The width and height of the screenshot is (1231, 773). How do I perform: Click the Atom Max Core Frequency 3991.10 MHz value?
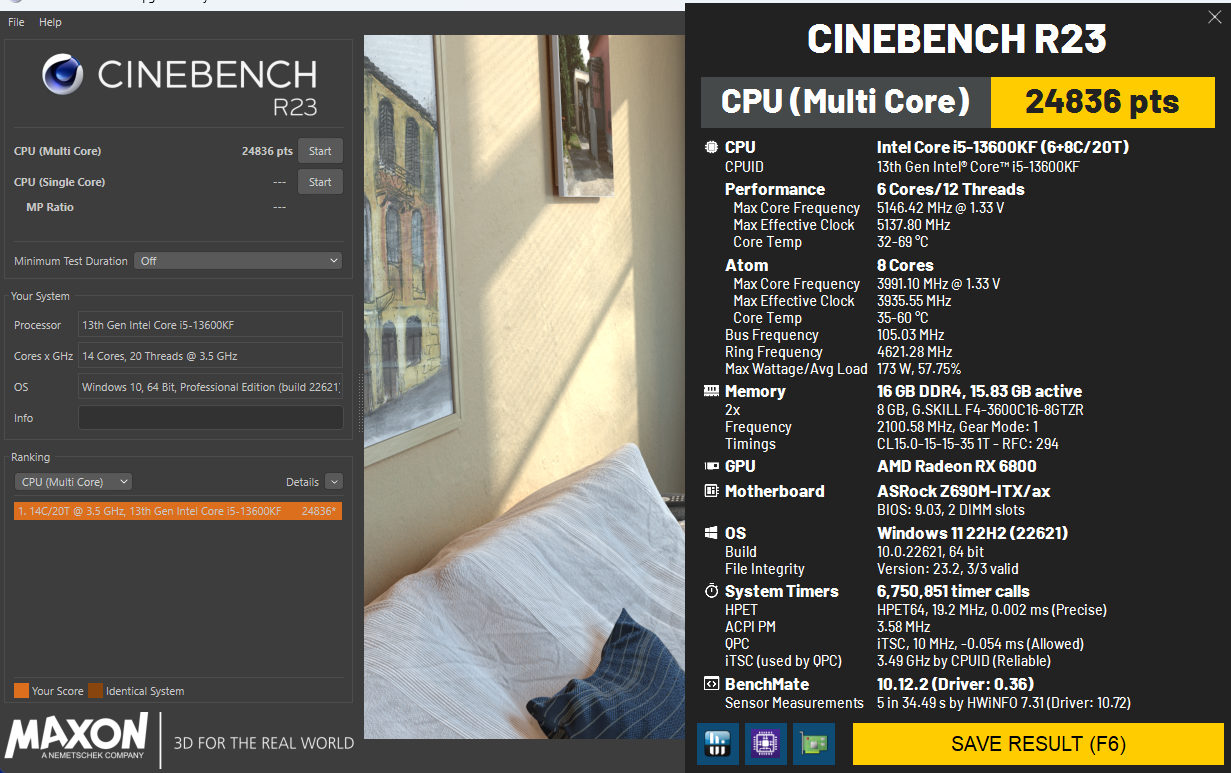pos(938,284)
